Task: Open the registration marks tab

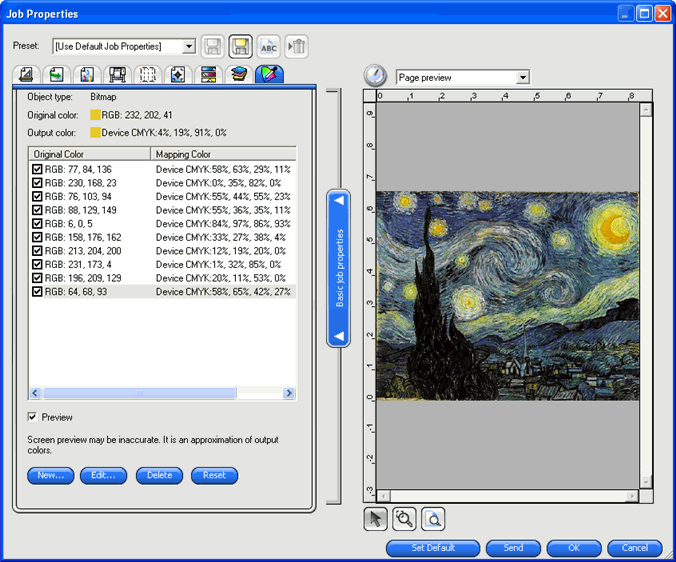Action: 178,74
